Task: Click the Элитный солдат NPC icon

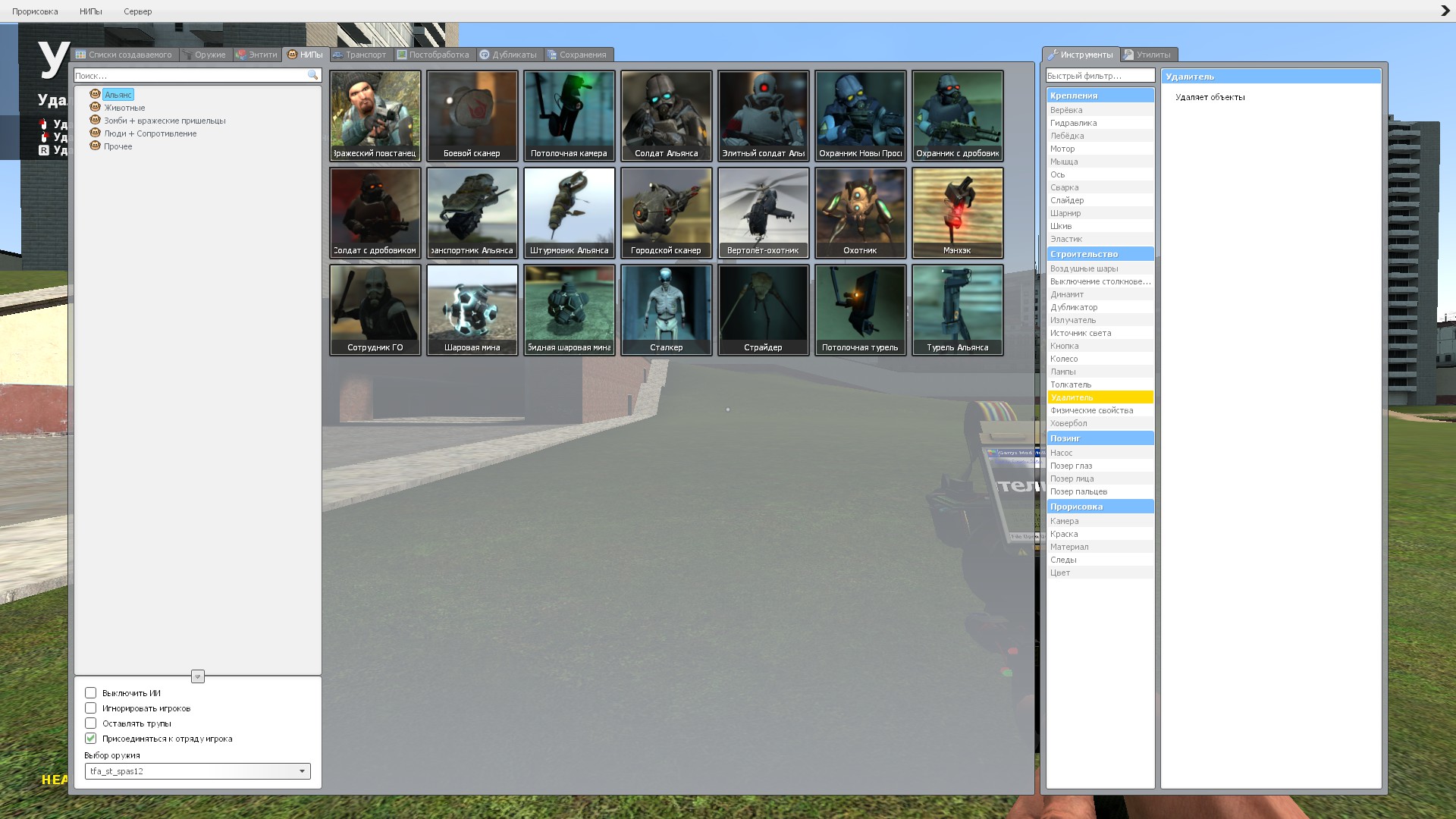Action: tap(763, 116)
